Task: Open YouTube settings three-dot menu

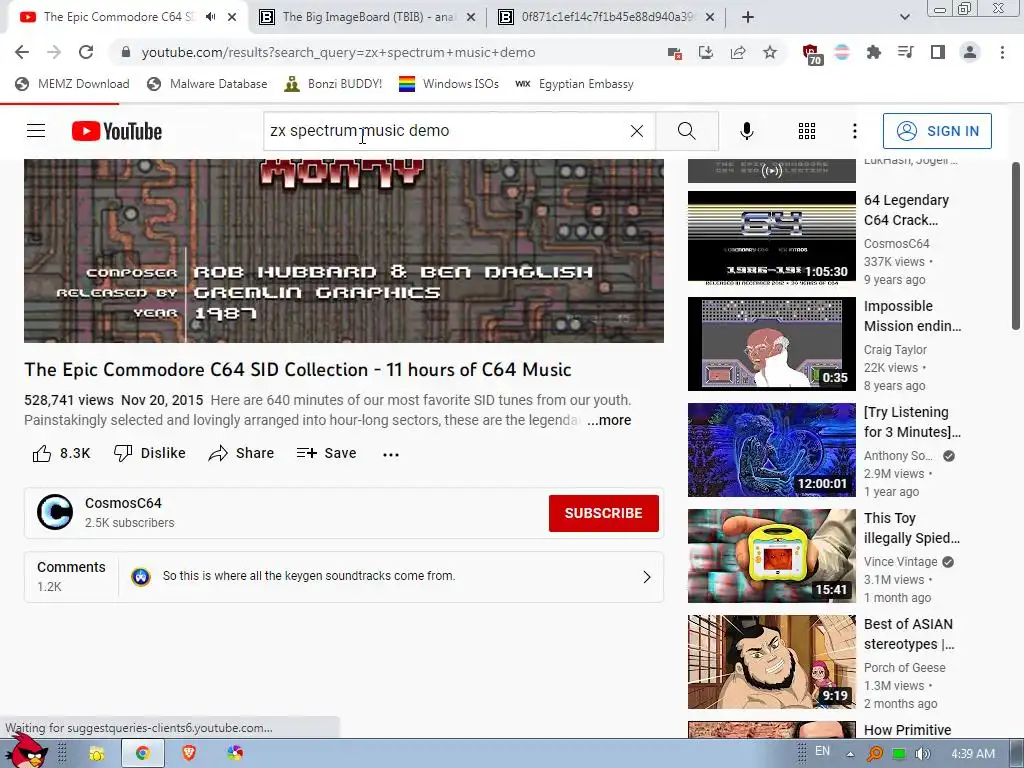Action: [x=854, y=131]
